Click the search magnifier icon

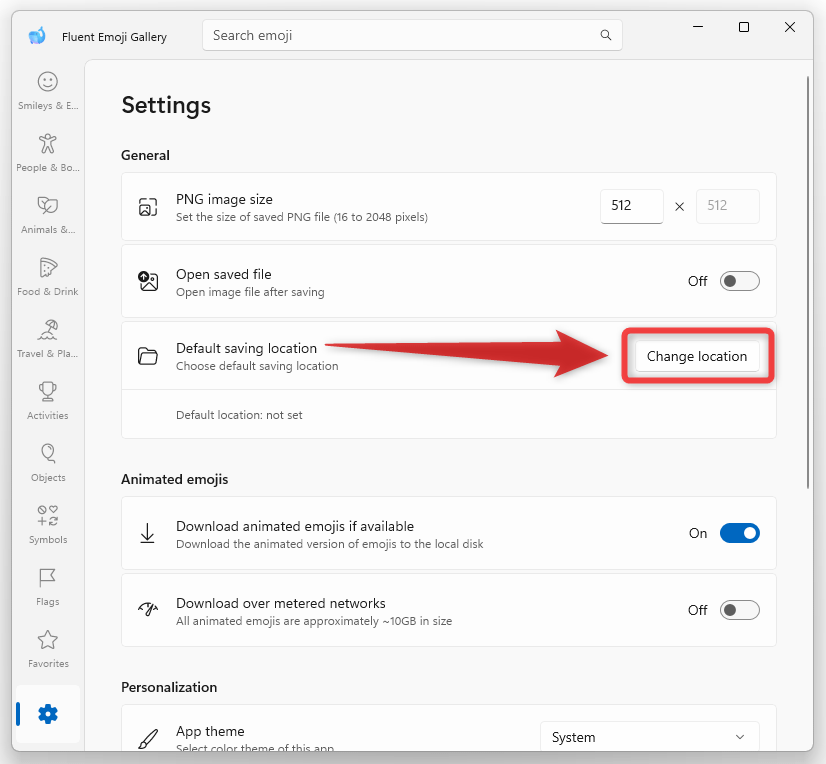(x=606, y=35)
